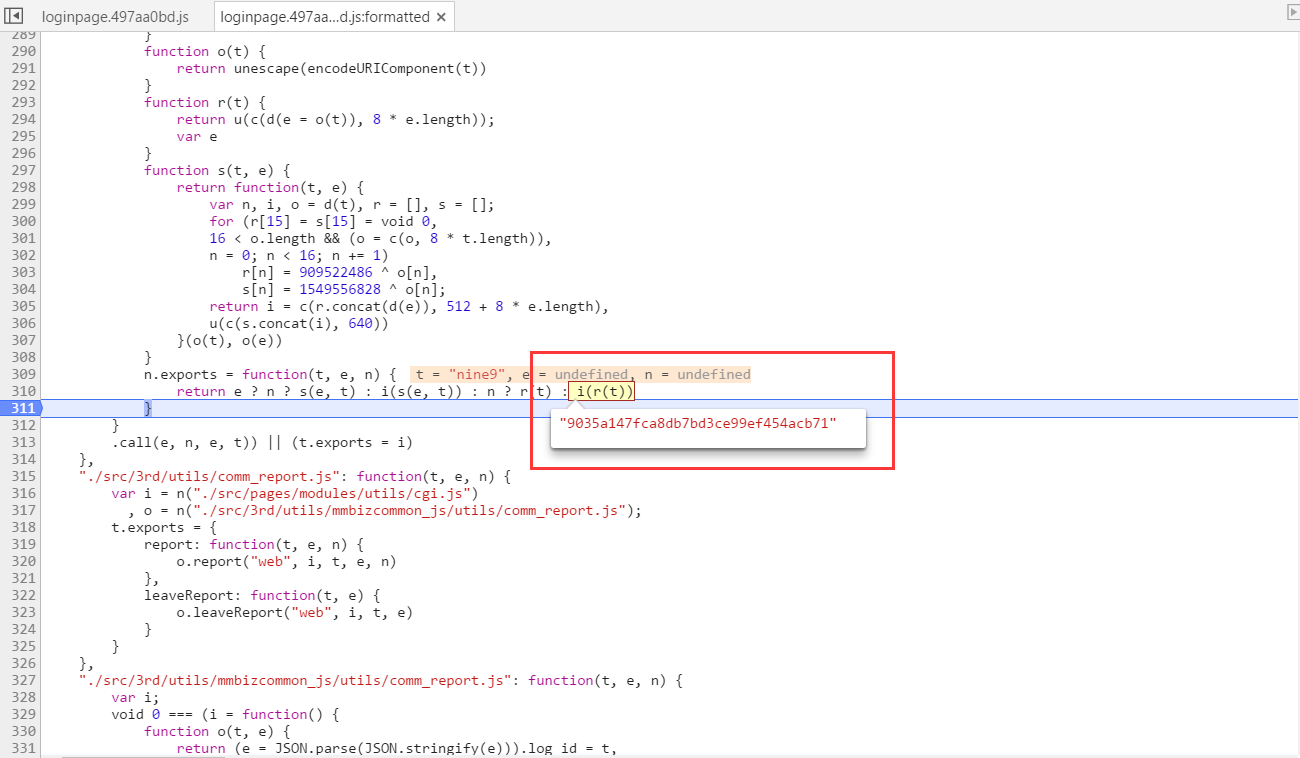Add a breakpoint at line number 309
The image size is (1300, 758).
click(x=24, y=374)
